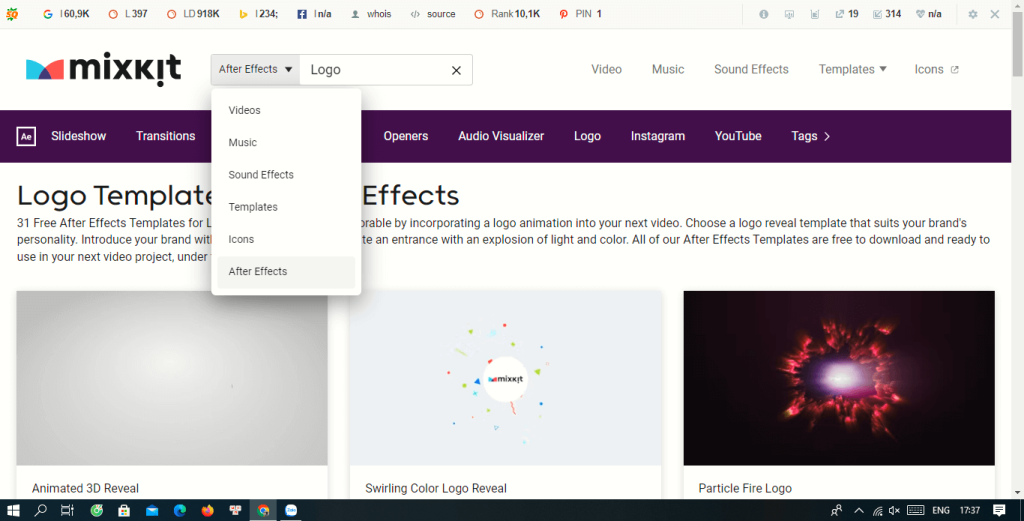Choose Videos from the search dropdown list
Screen dimensions: 1024x521
(x=286, y=110)
